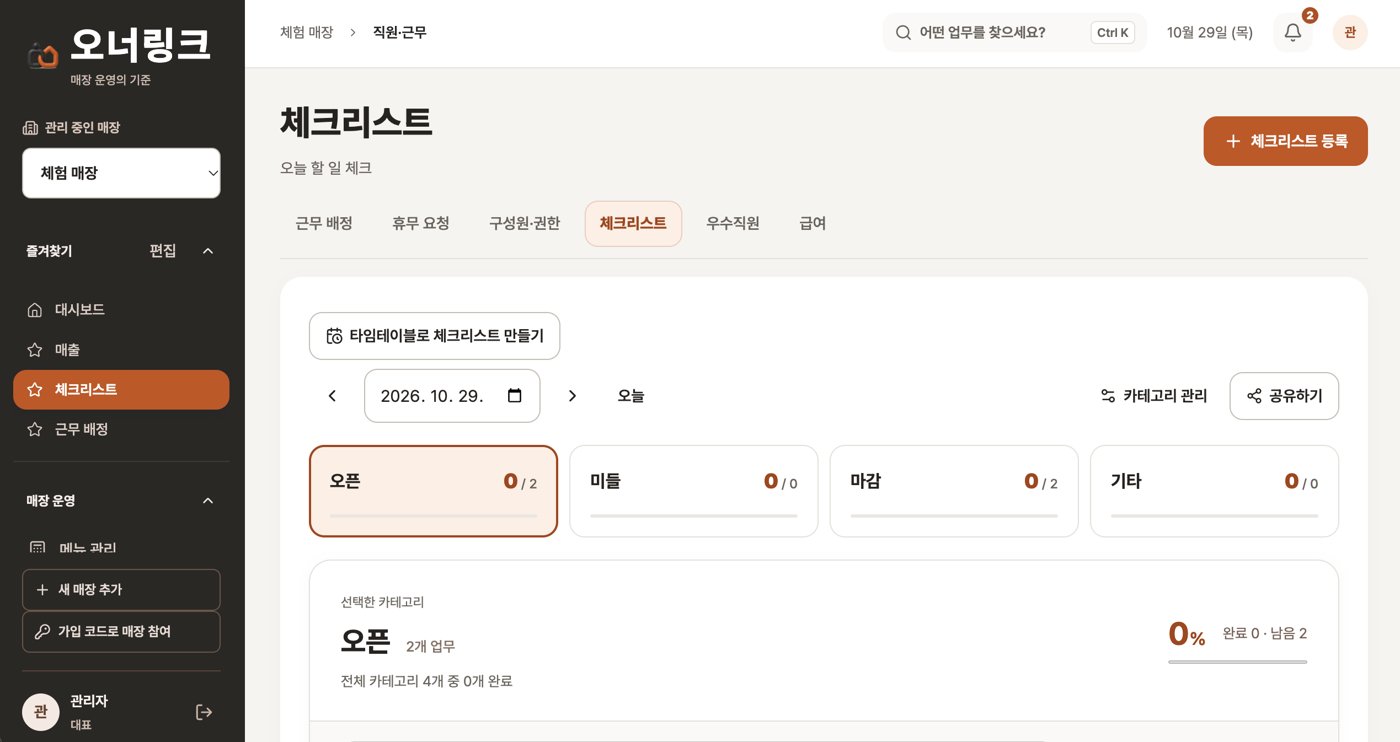Switch to the 근무 배정 tab
The height and width of the screenshot is (742, 1400).
324,223
